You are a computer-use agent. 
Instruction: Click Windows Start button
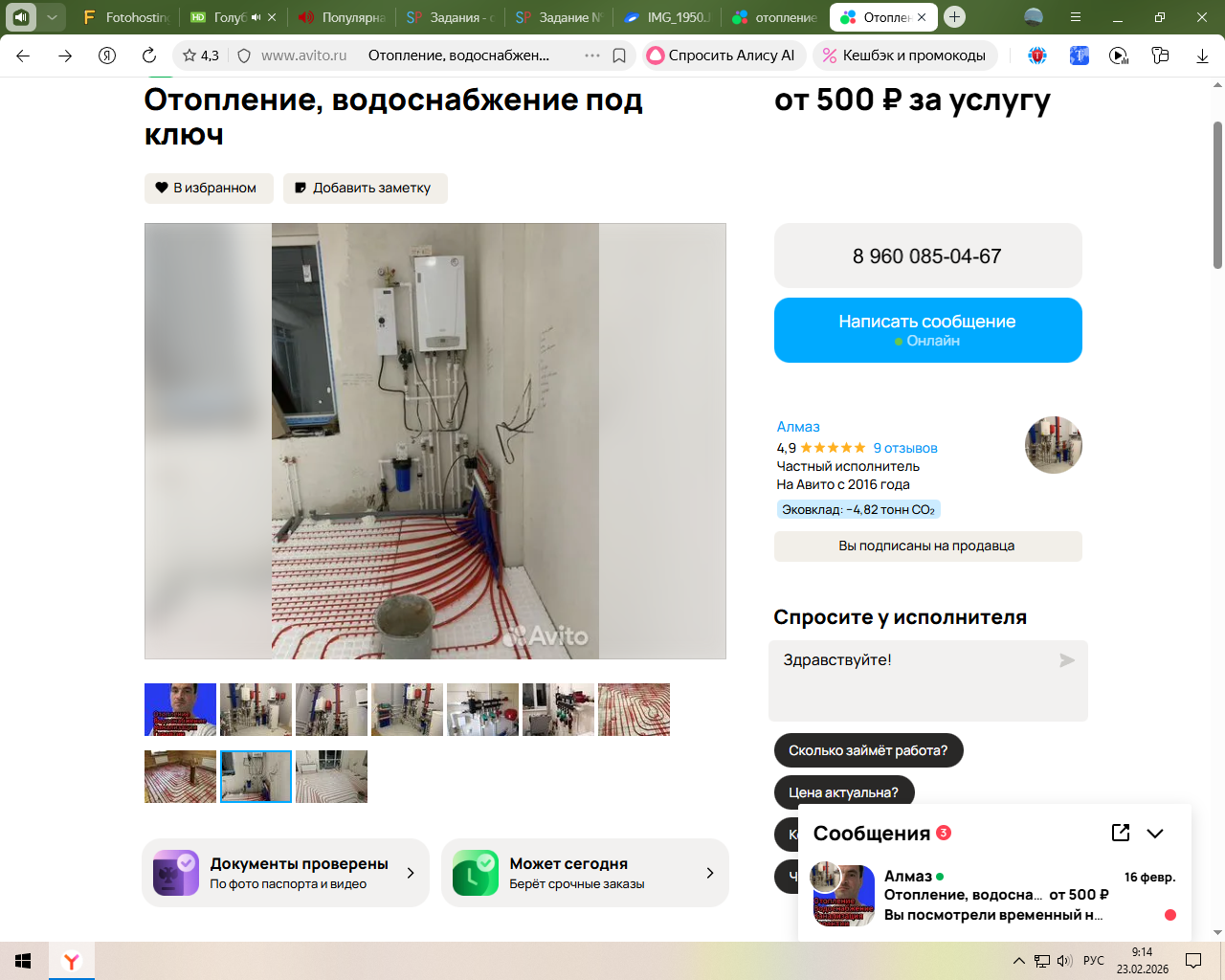[x=23, y=961]
